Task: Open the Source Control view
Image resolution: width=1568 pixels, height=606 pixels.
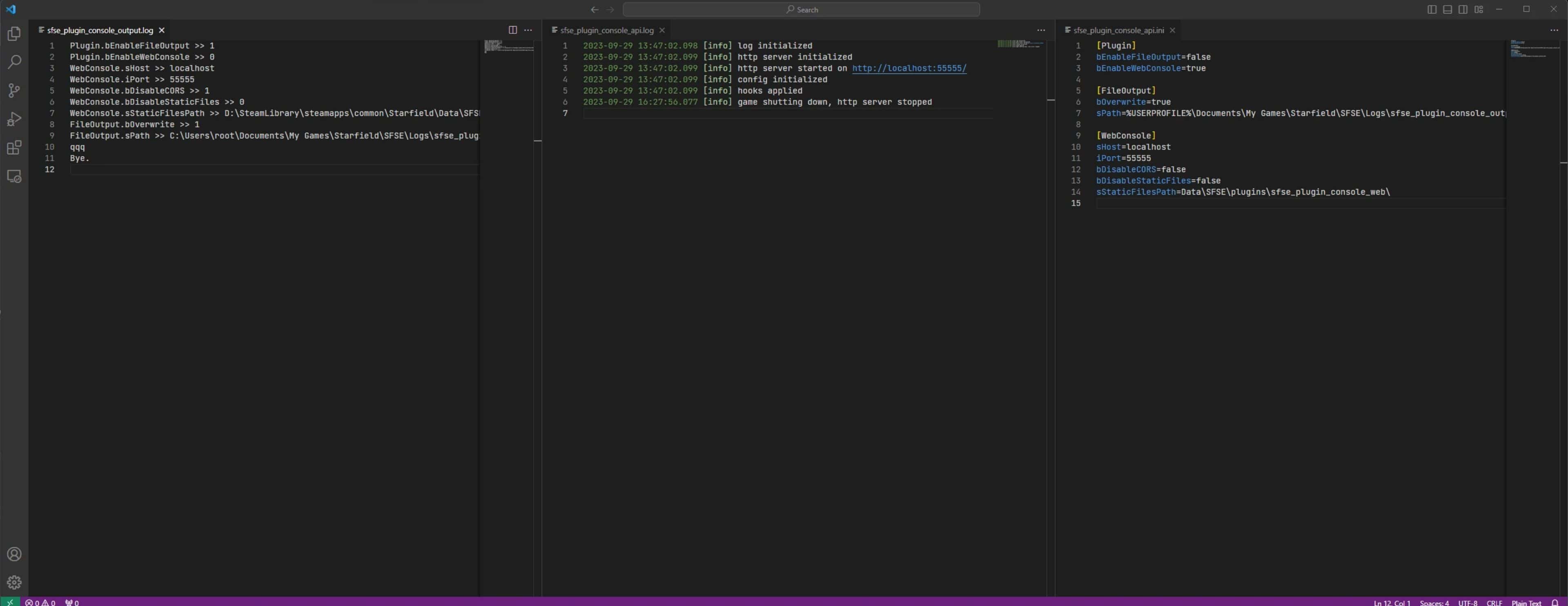Action: tap(14, 91)
